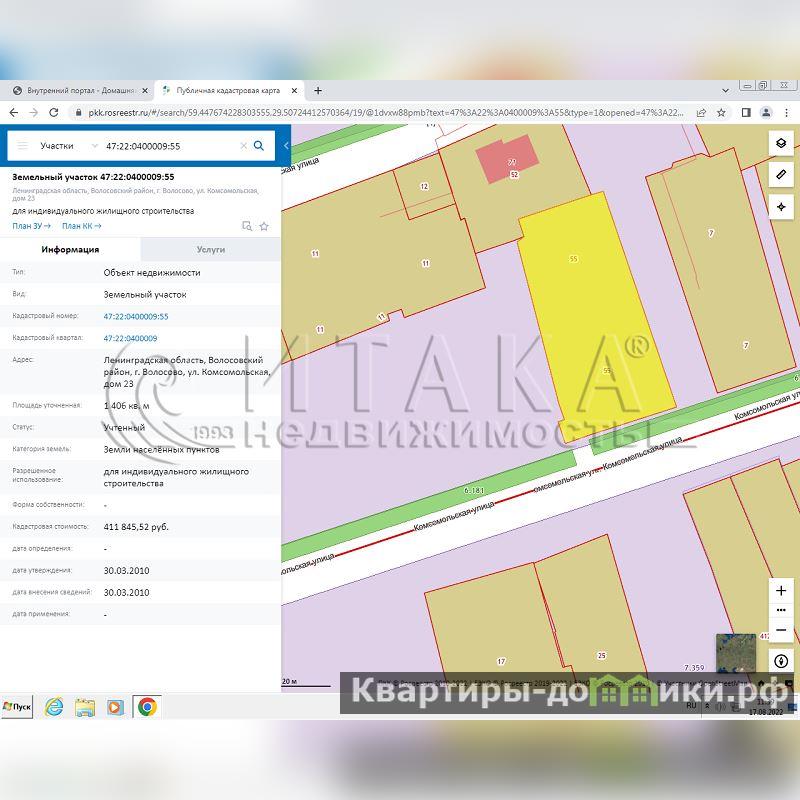Open the План КК link
The height and width of the screenshot is (800, 800).
[x=82, y=226]
